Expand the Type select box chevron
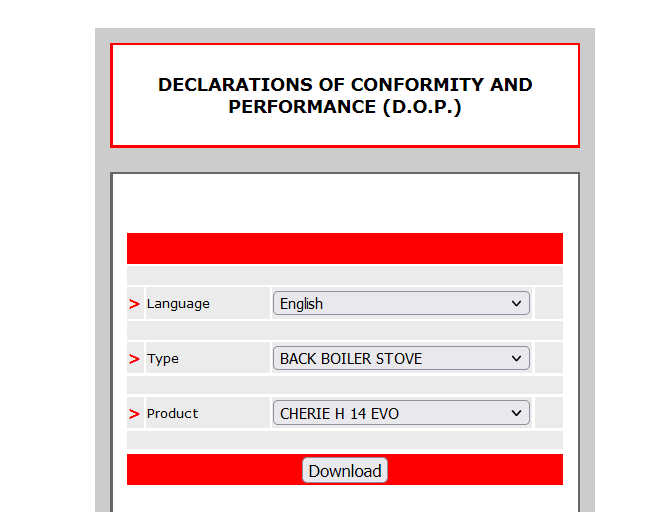Image resolution: width=653 pixels, height=512 pixels. tap(516, 359)
